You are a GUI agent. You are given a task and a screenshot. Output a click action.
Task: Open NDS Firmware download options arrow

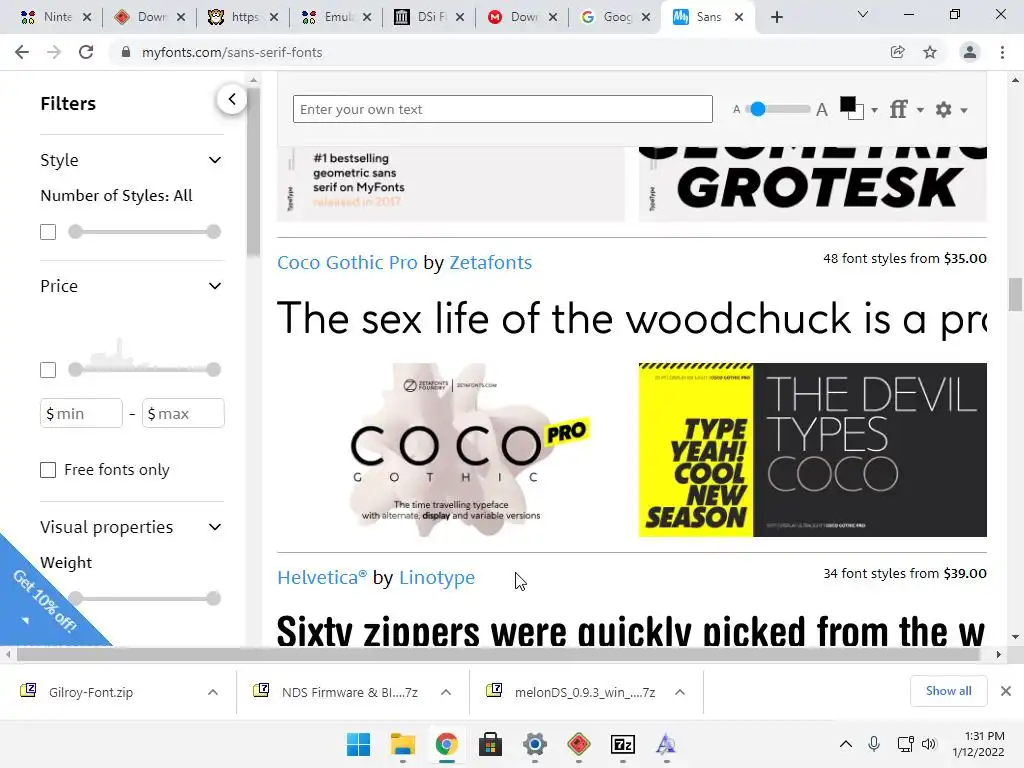pyautogui.click(x=446, y=692)
